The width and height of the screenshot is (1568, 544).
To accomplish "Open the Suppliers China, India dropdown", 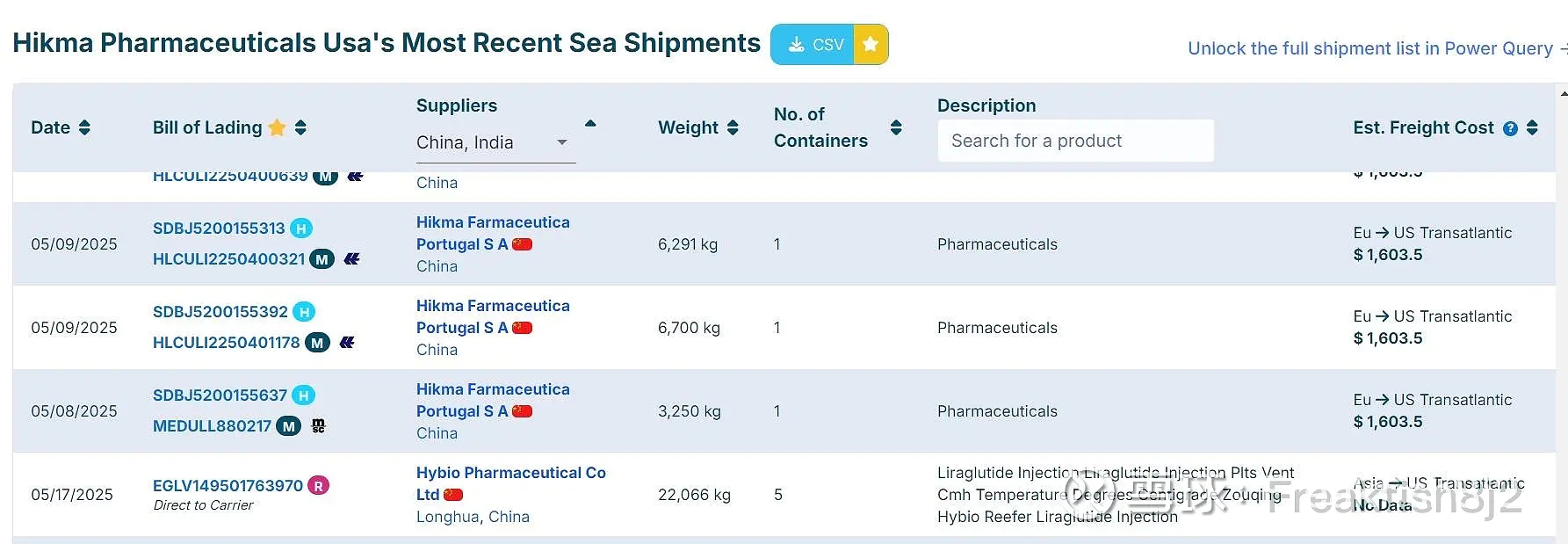I will [495, 142].
